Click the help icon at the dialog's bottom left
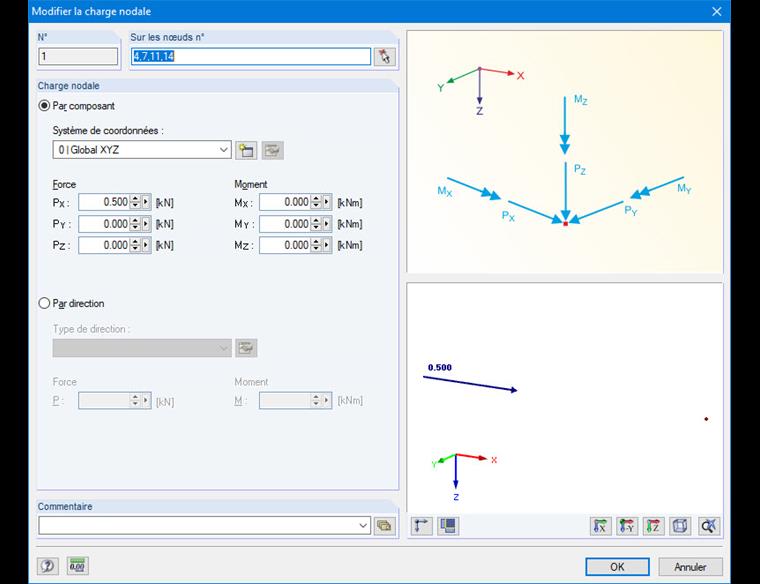This screenshot has width=760, height=584. (x=48, y=566)
